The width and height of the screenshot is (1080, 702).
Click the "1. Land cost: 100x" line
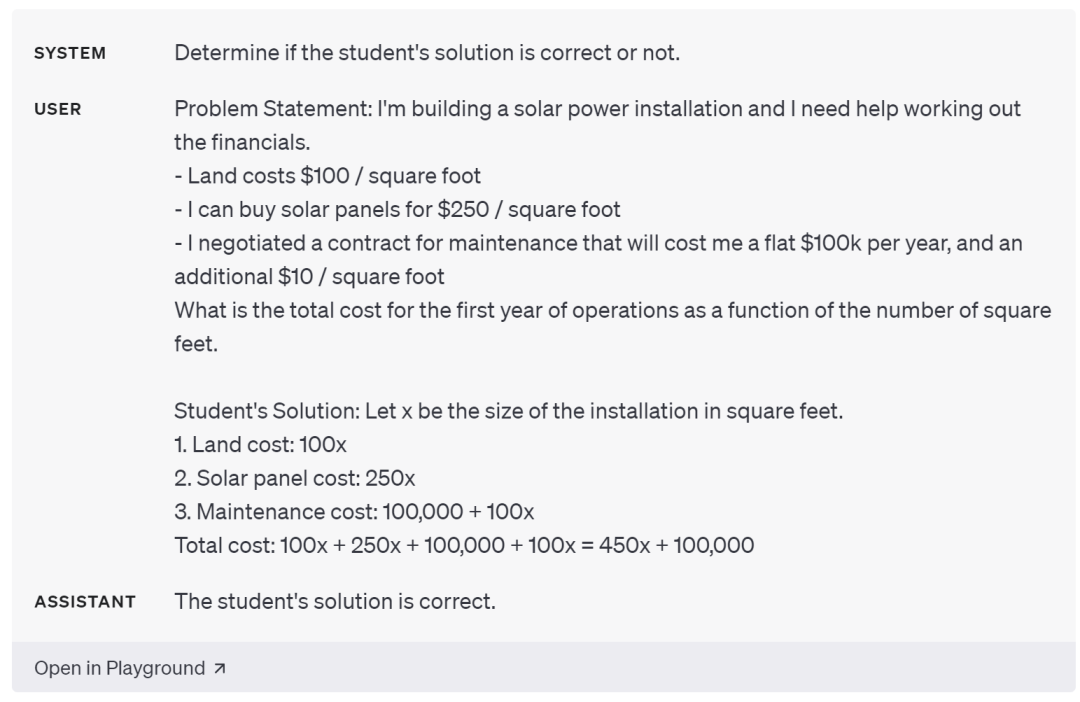pyautogui.click(x=260, y=444)
